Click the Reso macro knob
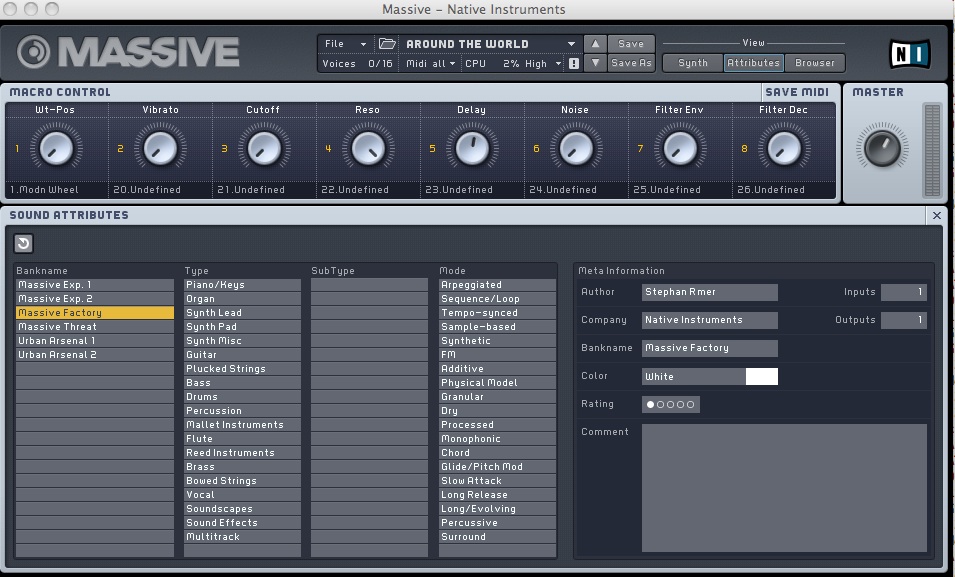 (x=368, y=148)
